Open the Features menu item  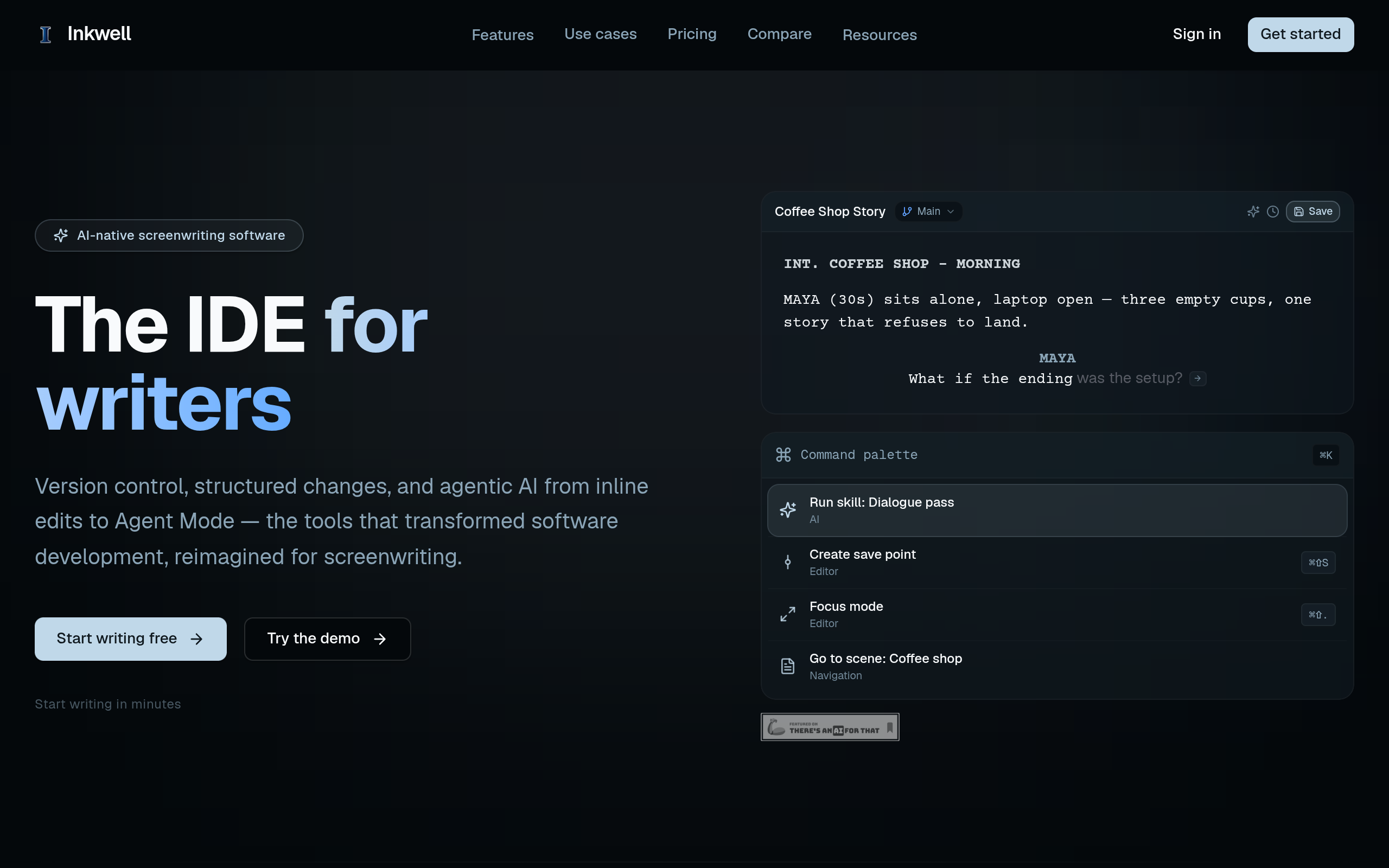tap(502, 35)
